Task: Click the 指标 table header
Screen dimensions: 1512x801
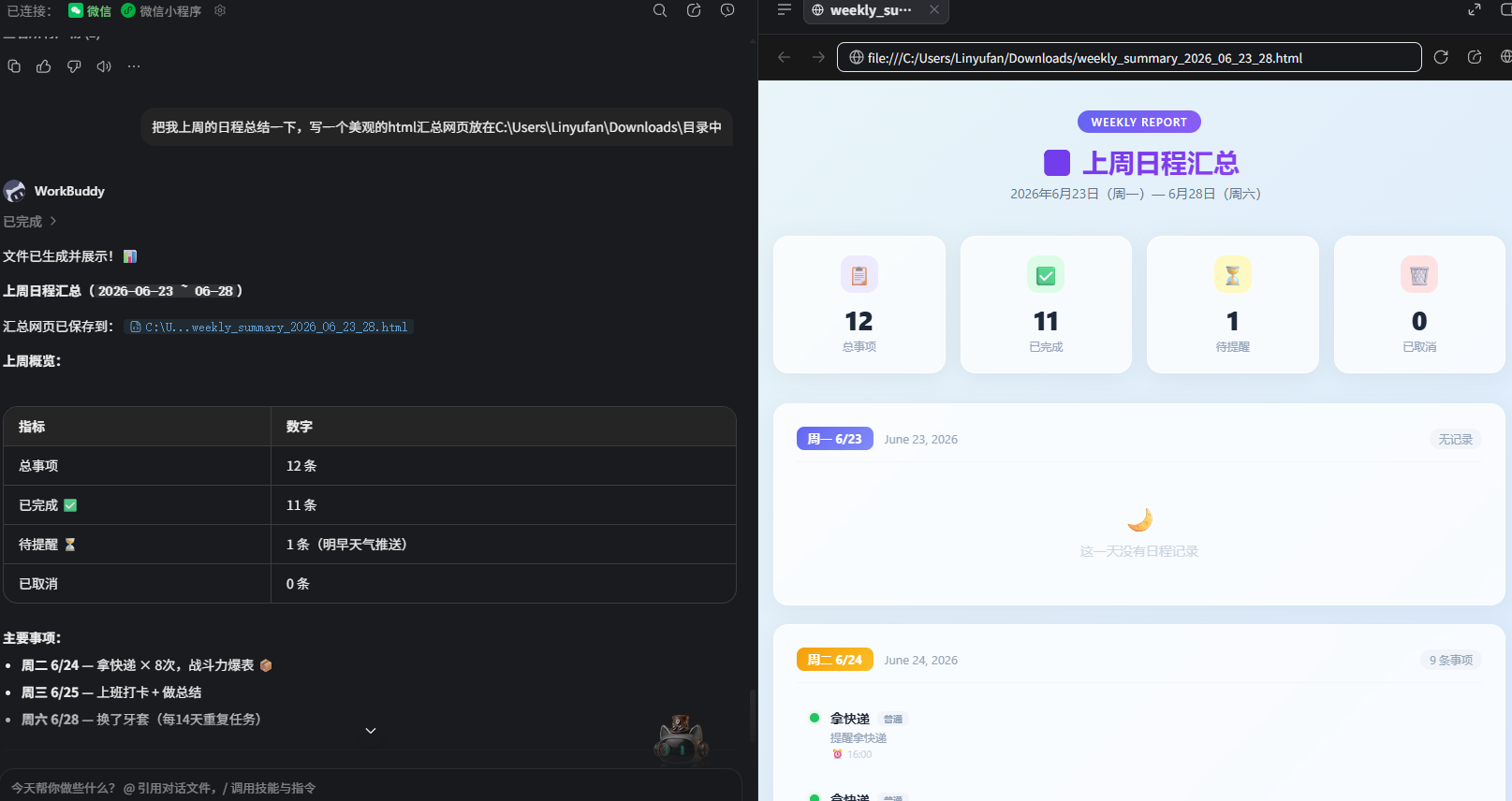Action: tap(32, 427)
